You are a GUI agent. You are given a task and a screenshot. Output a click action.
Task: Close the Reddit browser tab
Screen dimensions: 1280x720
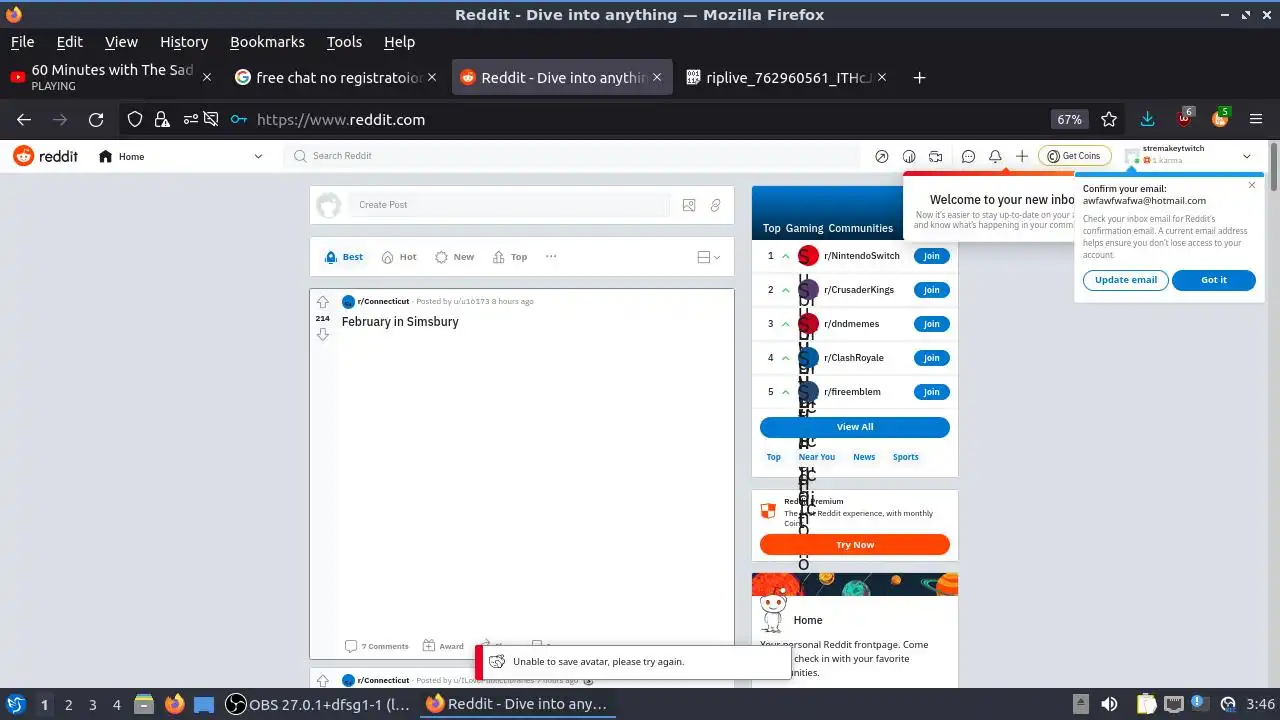657,77
